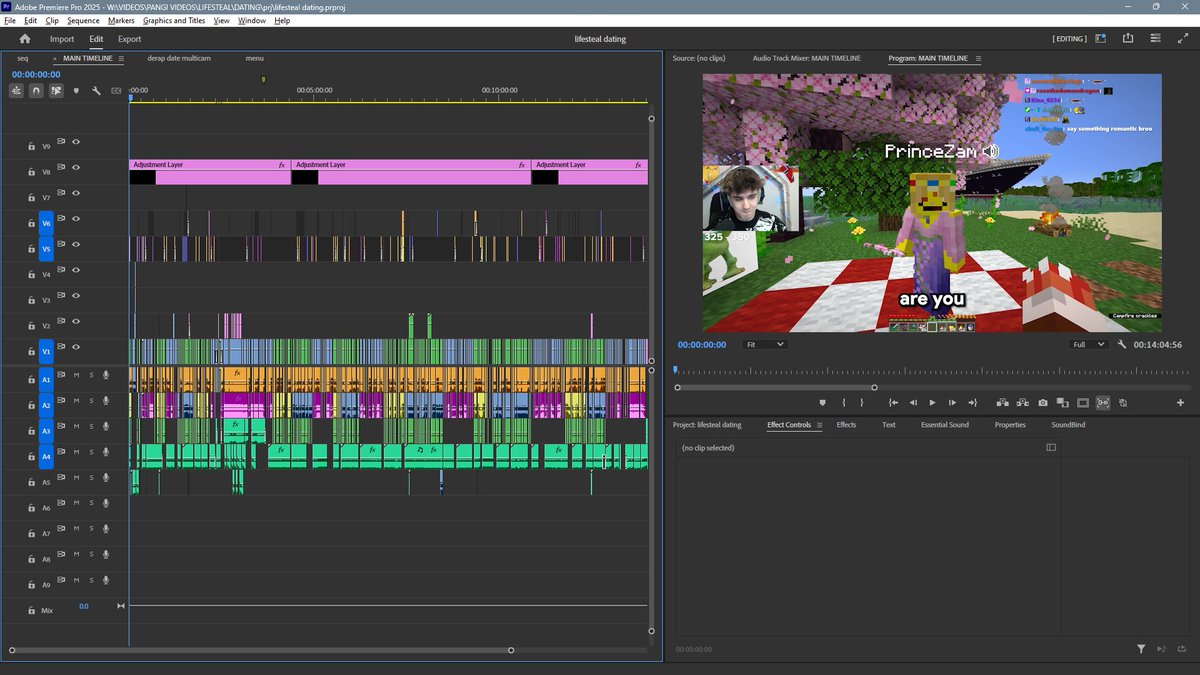This screenshot has height=675, width=1200.
Task: Open the File menu
Action: [x=10, y=20]
